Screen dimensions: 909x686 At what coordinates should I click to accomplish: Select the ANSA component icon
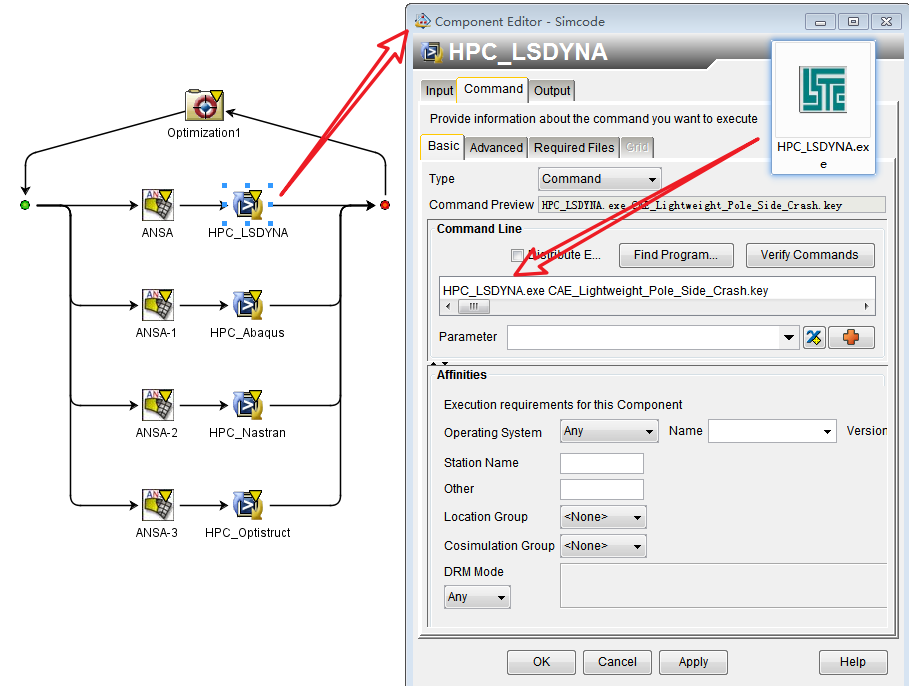click(158, 205)
